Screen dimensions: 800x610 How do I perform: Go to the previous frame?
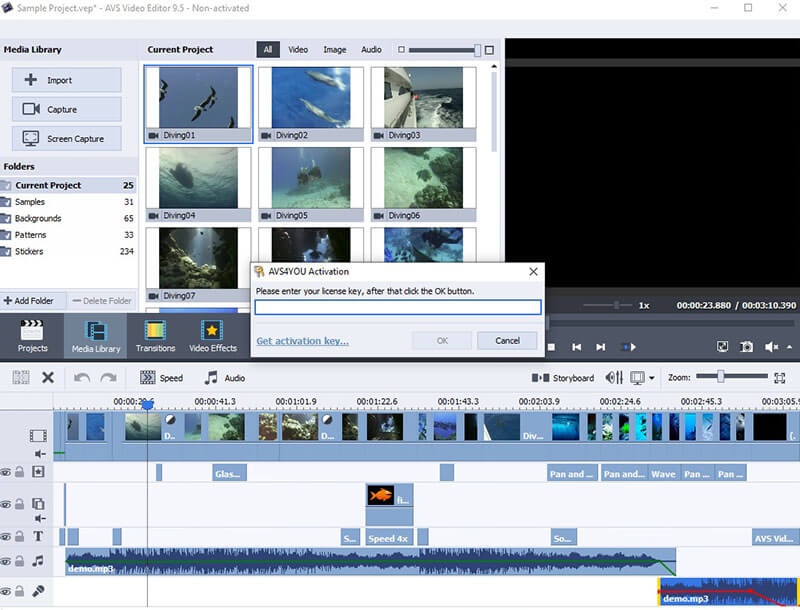pos(577,347)
